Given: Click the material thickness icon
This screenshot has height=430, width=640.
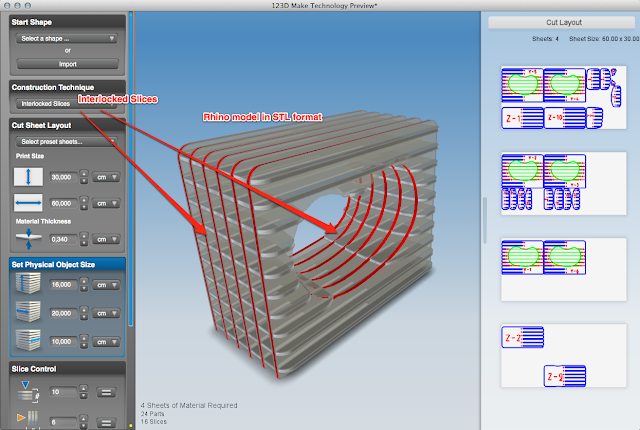Looking at the screenshot, I should [x=29, y=239].
